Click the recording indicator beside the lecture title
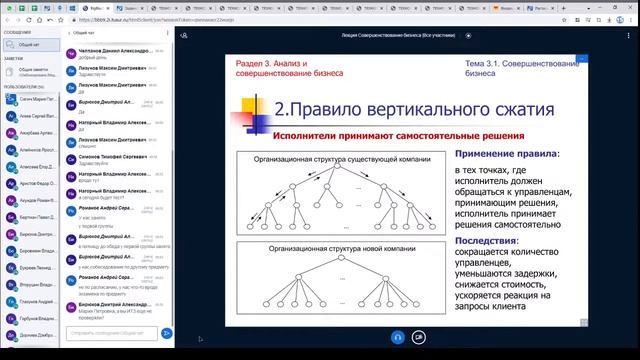 coord(468,36)
